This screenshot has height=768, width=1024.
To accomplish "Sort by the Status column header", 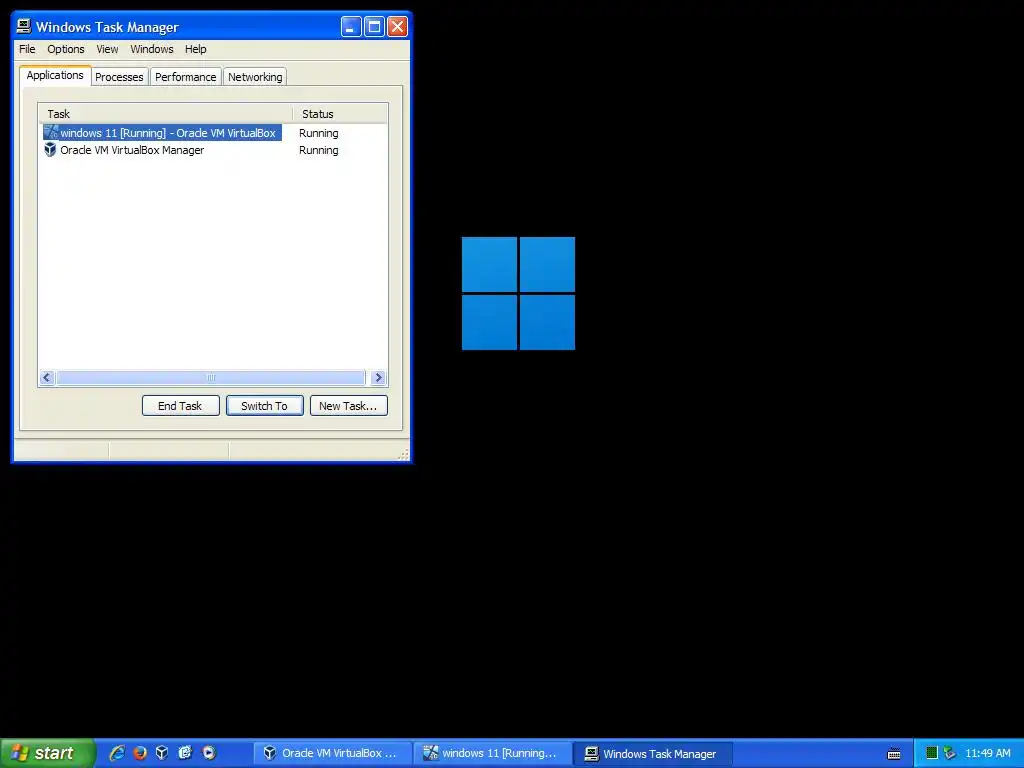I will click(x=340, y=114).
